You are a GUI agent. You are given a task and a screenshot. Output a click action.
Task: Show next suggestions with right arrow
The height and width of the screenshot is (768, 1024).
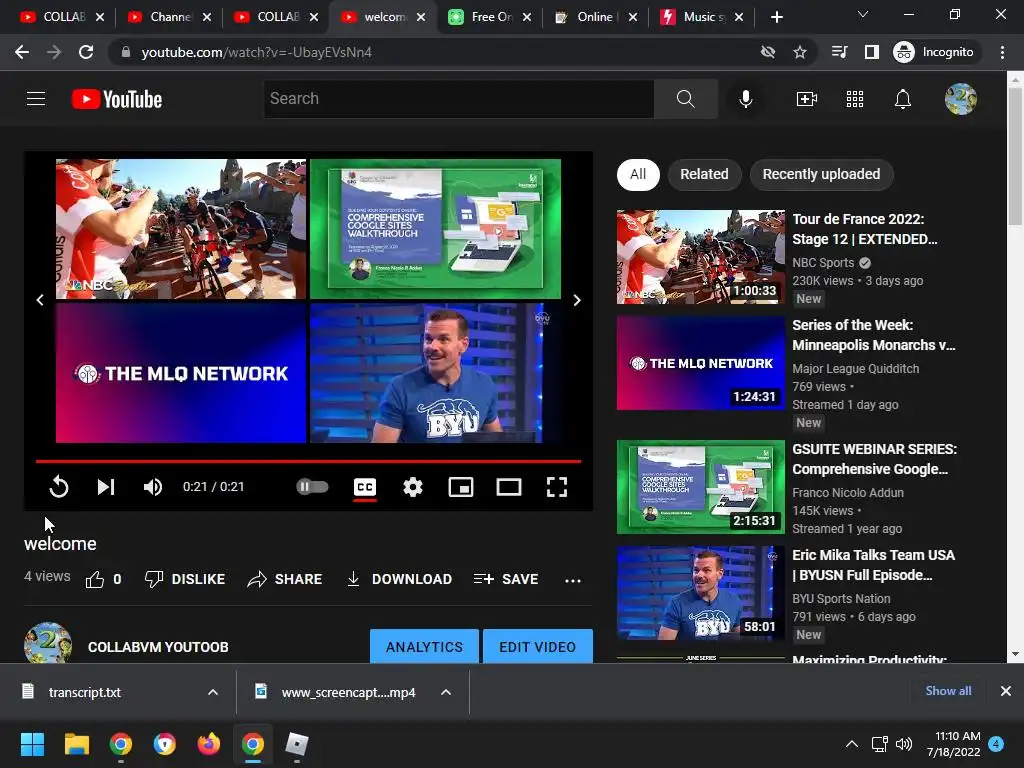[577, 300]
